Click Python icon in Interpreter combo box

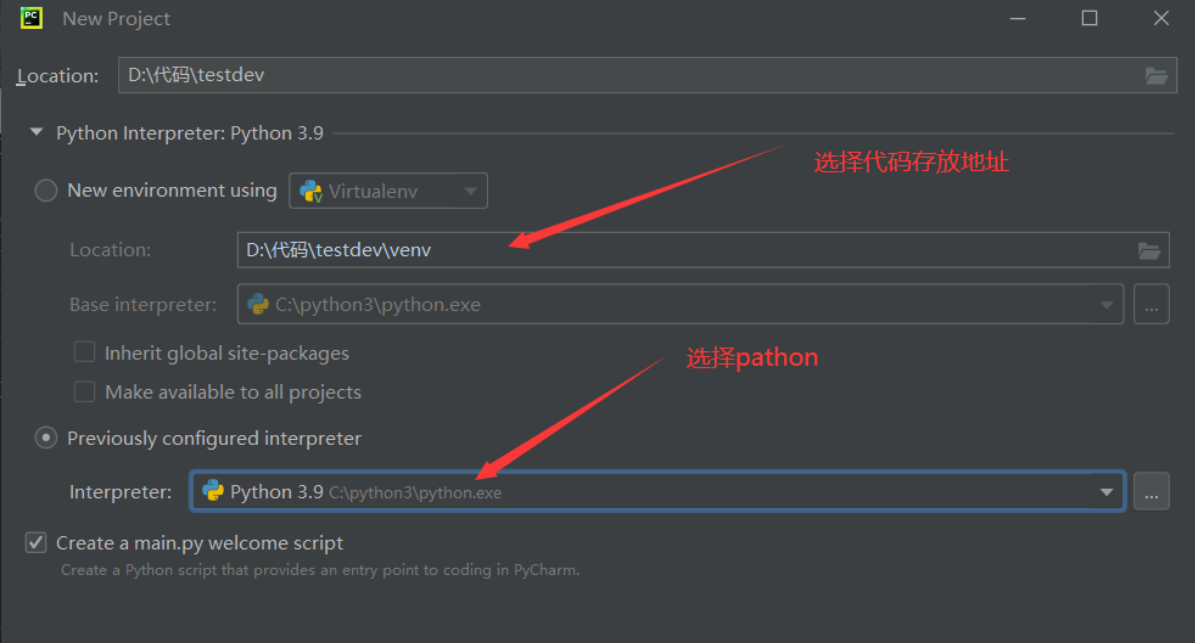coord(213,491)
